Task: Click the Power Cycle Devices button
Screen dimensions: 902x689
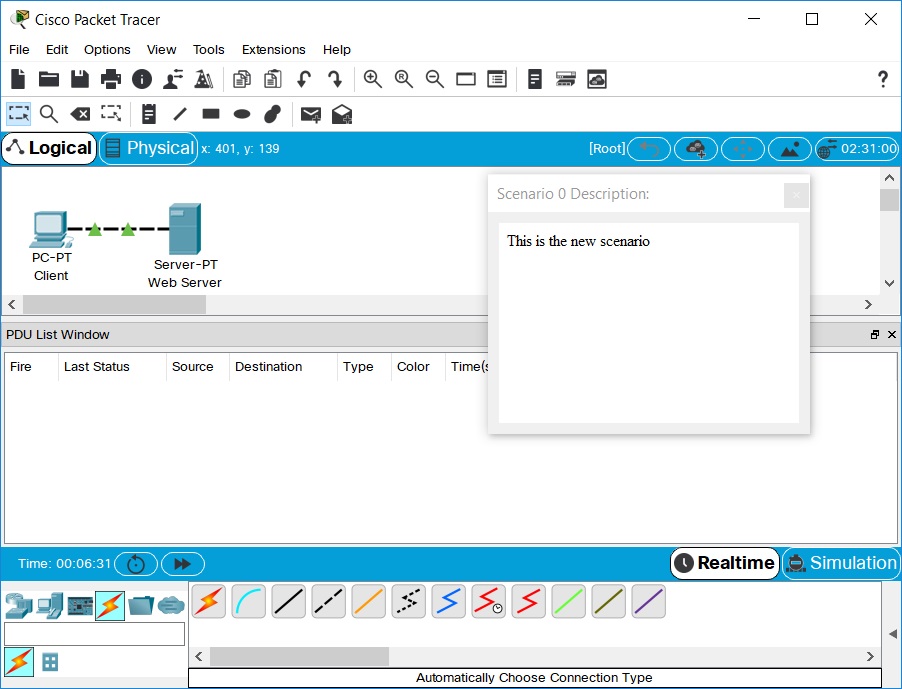Action: (136, 564)
